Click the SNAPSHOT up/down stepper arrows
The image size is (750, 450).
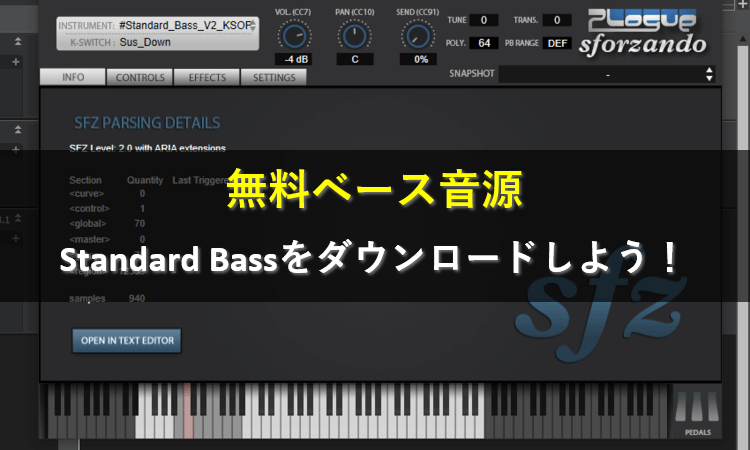[709, 75]
